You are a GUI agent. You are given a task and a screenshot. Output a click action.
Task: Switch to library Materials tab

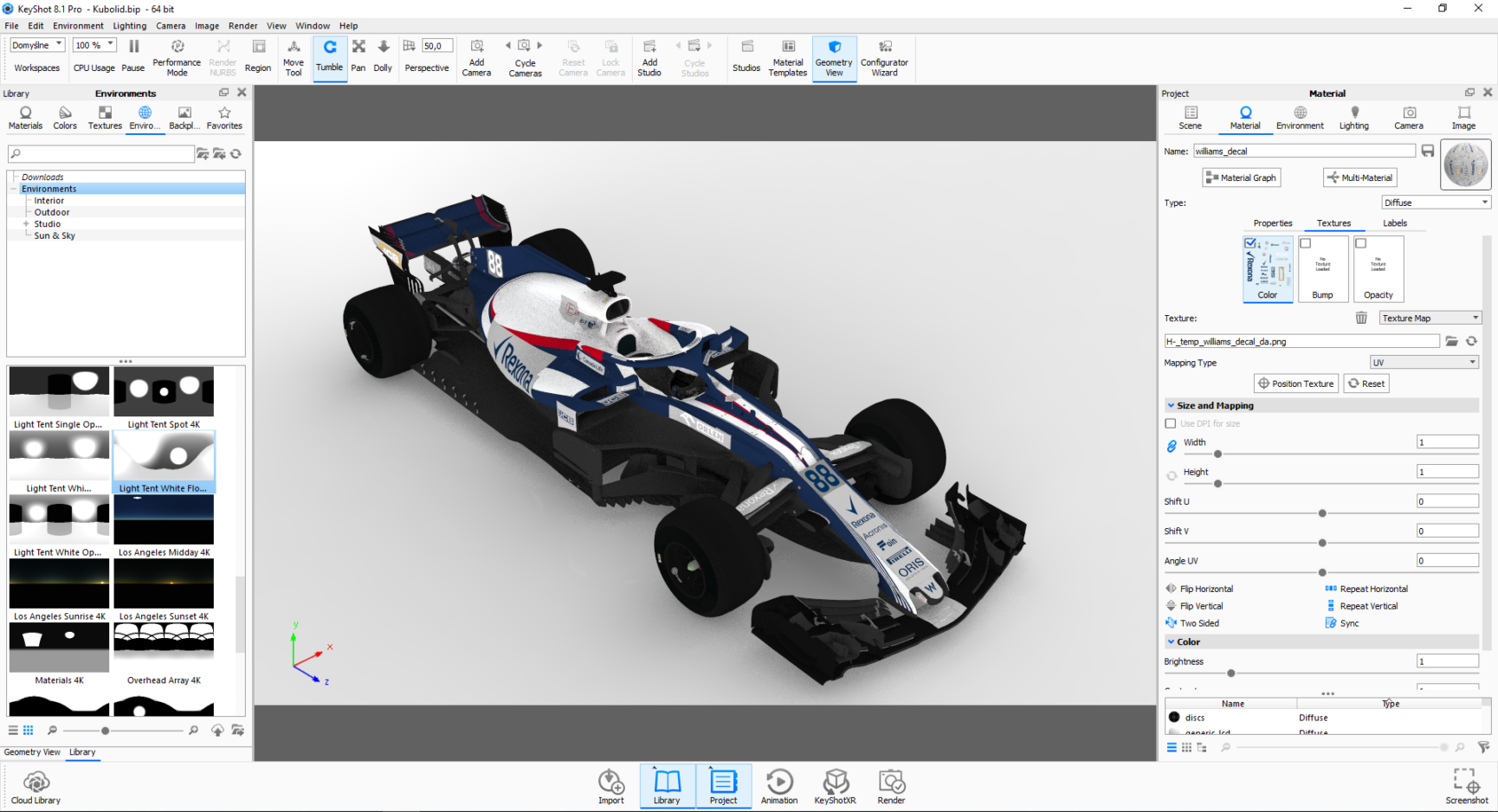click(x=26, y=119)
